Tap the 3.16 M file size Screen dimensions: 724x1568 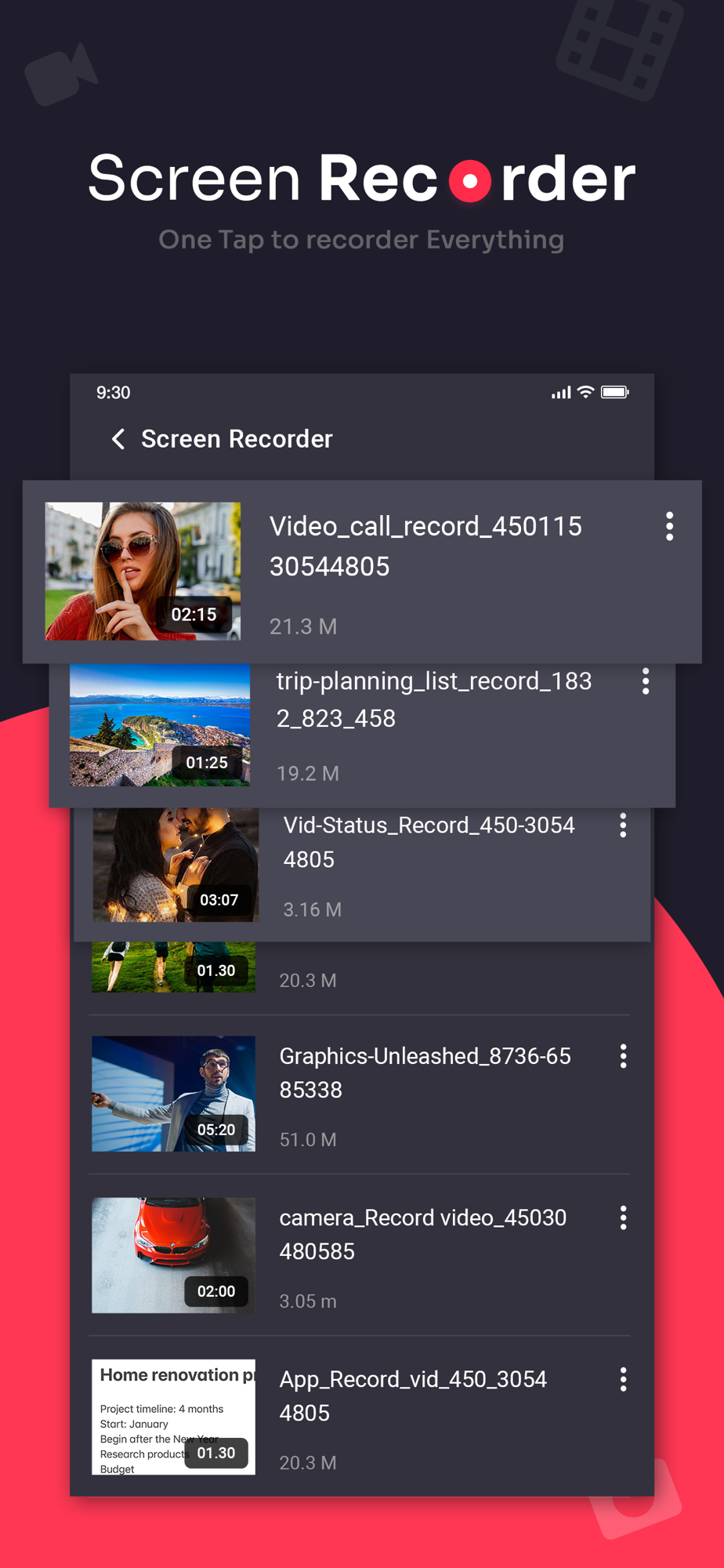312,909
